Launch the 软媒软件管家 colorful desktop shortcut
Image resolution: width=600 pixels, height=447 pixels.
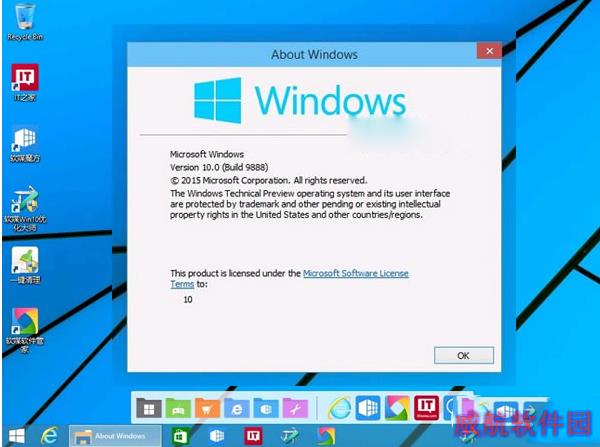(x=25, y=330)
